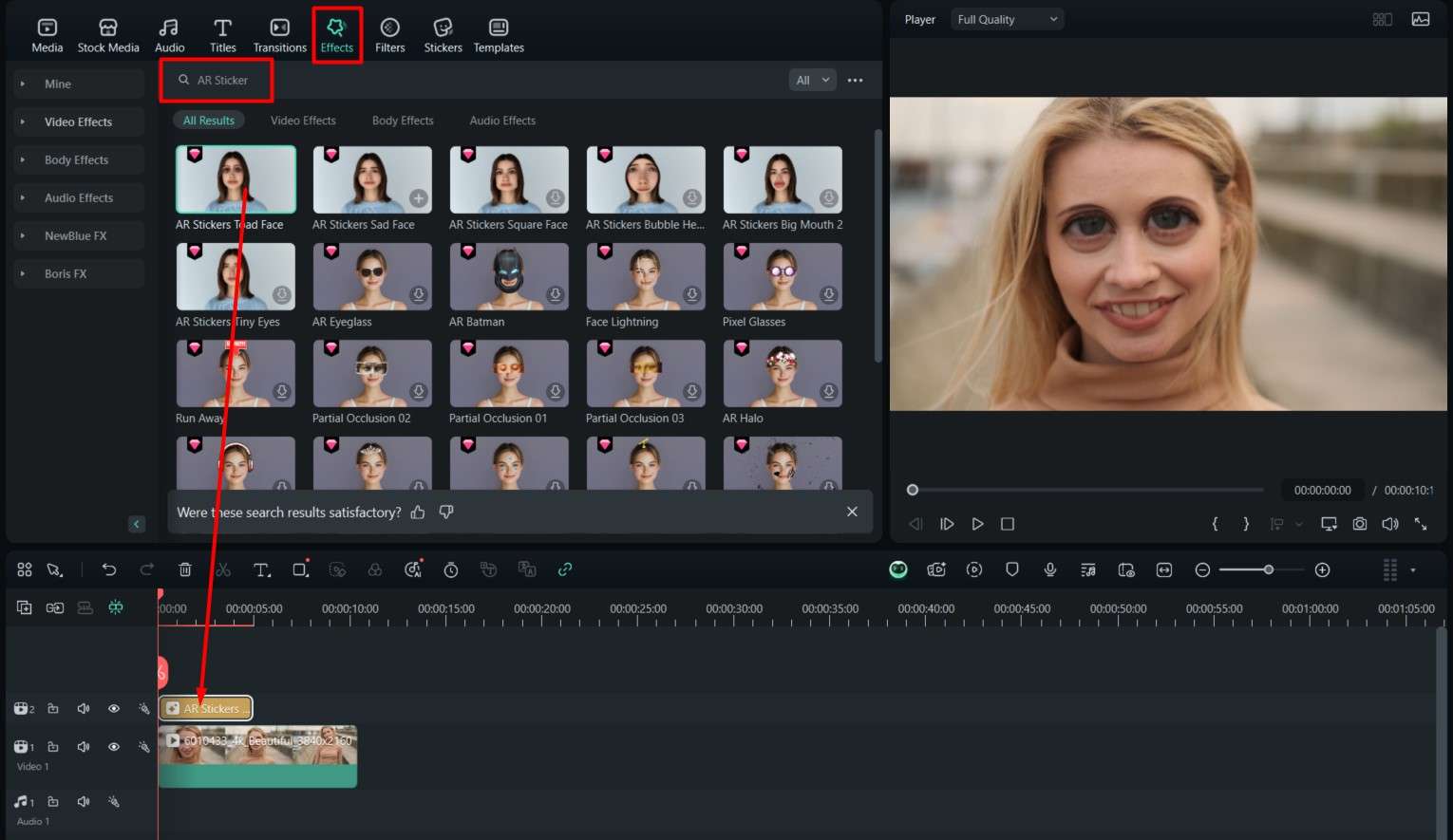This screenshot has width=1453, height=840.
Task: Hide the Video 2 track with eye icon
Action: (114, 709)
